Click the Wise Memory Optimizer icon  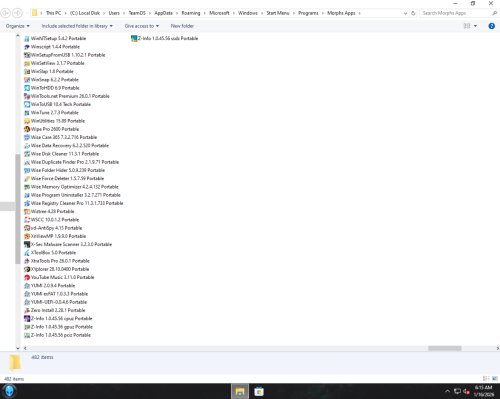27,187
